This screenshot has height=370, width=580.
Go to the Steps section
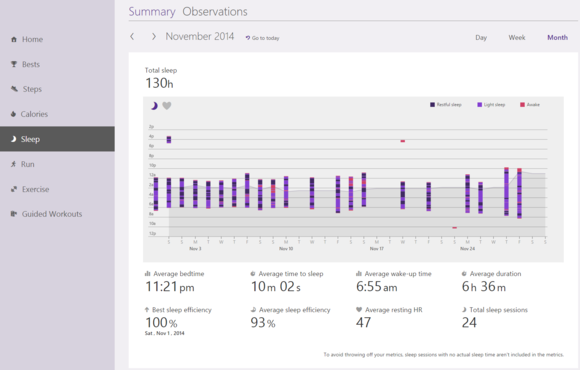pyautogui.click(x=57, y=89)
